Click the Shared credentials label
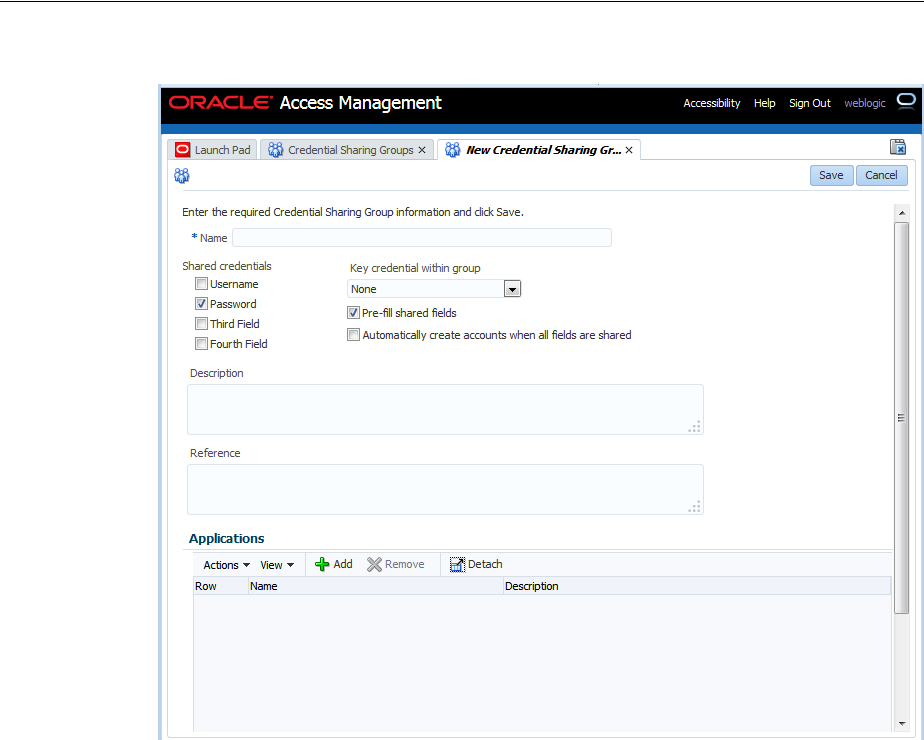The image size is (924, 740). click(227, 266)
